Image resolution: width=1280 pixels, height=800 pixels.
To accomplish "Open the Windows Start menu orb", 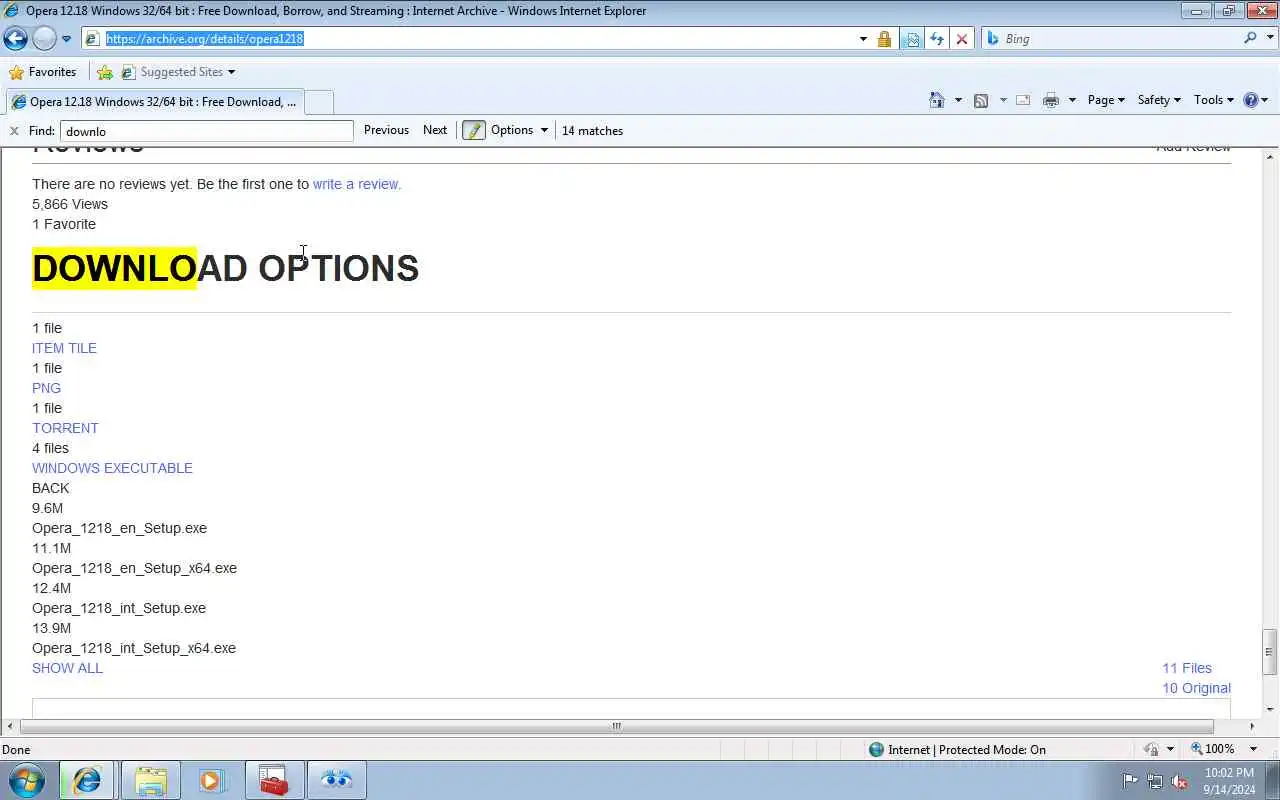I will coord(28,780).
